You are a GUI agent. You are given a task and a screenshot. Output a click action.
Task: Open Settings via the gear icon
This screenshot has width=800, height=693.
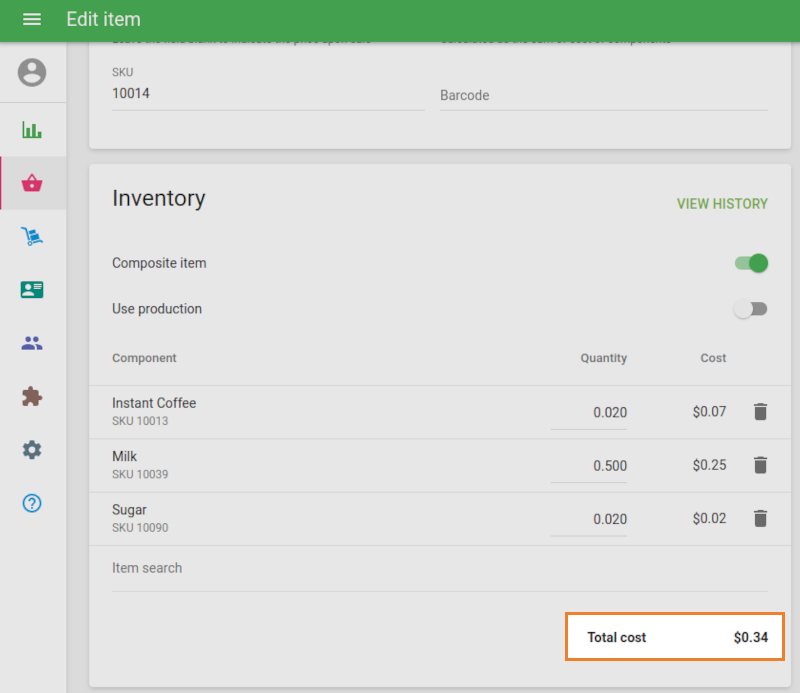click(x=31, y=450)
